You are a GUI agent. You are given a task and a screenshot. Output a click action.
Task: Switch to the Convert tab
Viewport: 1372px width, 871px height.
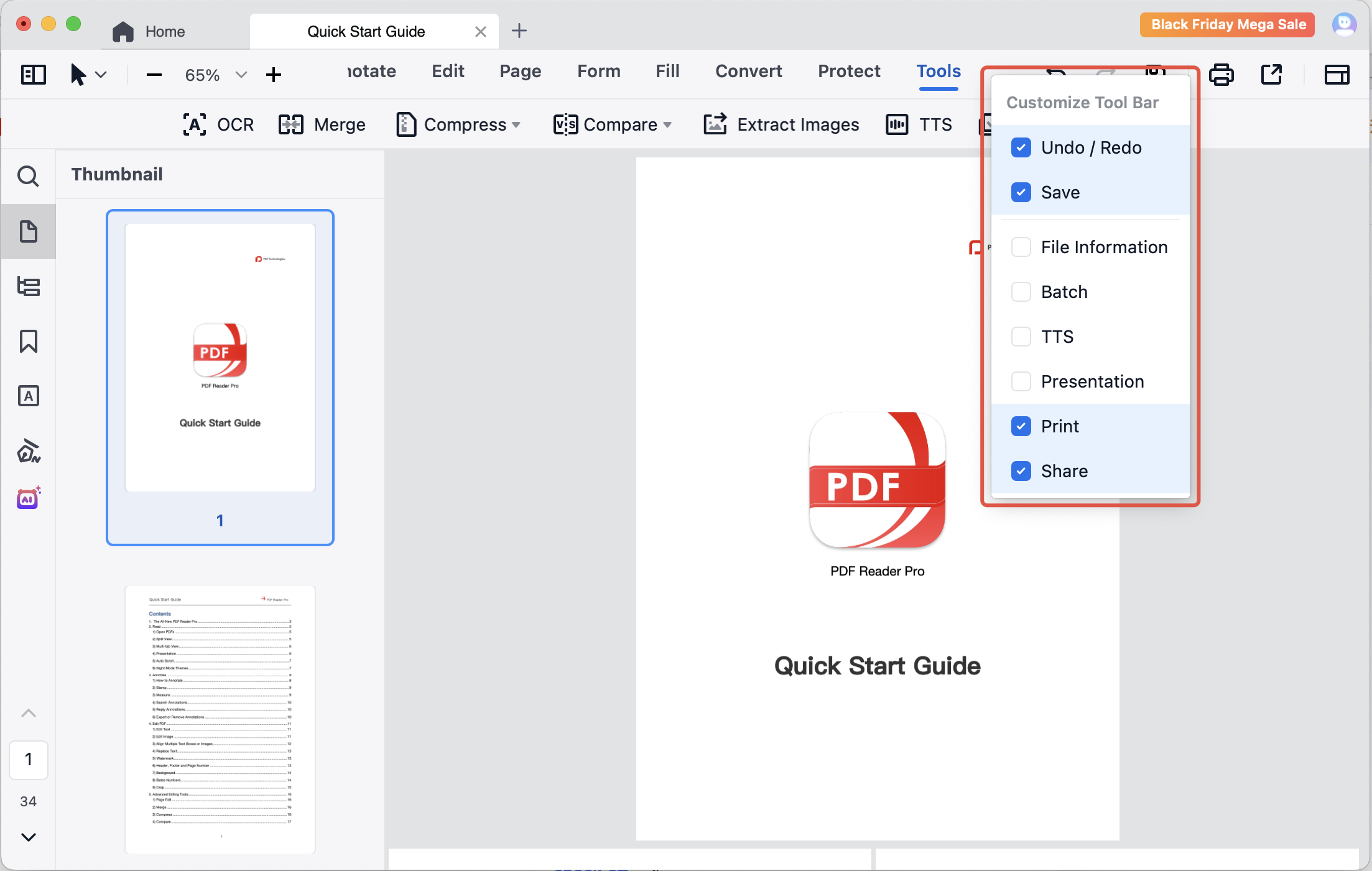point(748,71)
